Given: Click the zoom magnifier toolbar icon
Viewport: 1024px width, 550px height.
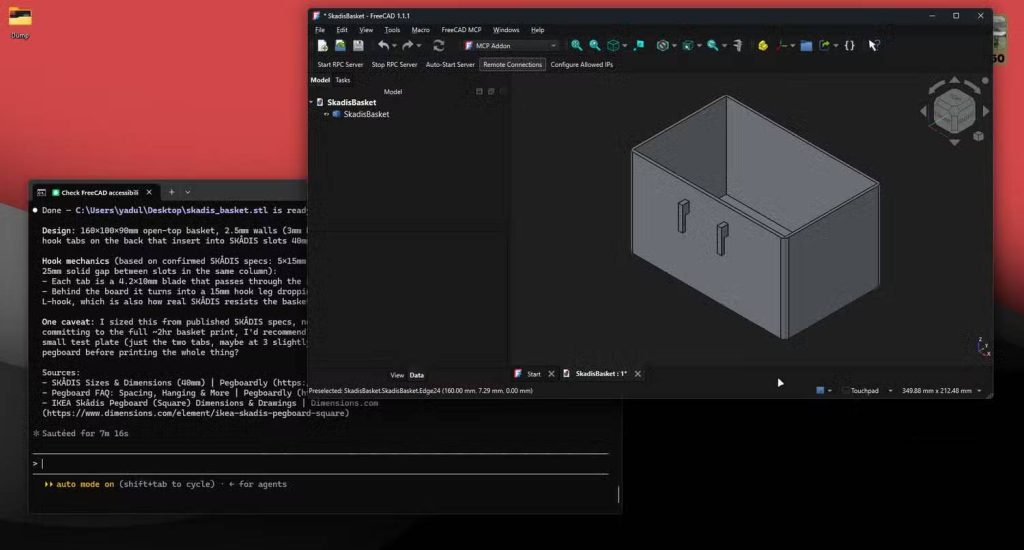Looking at the screenshot, I should (x=712, y=46).
